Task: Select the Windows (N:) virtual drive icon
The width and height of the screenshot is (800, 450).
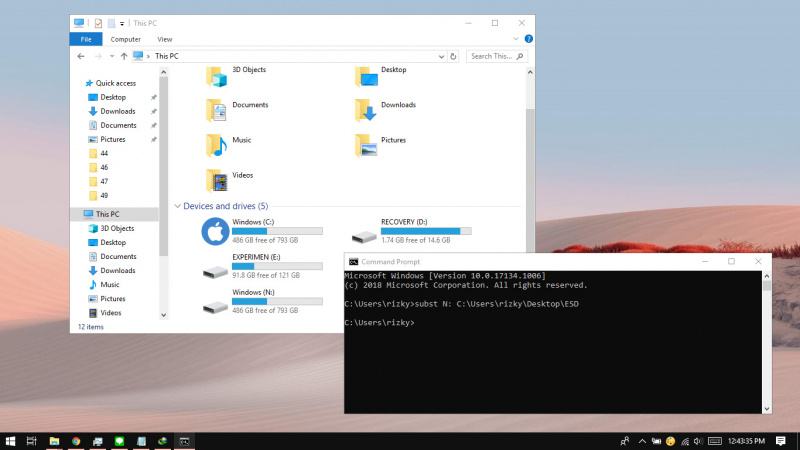Action: tap(215, 307)
